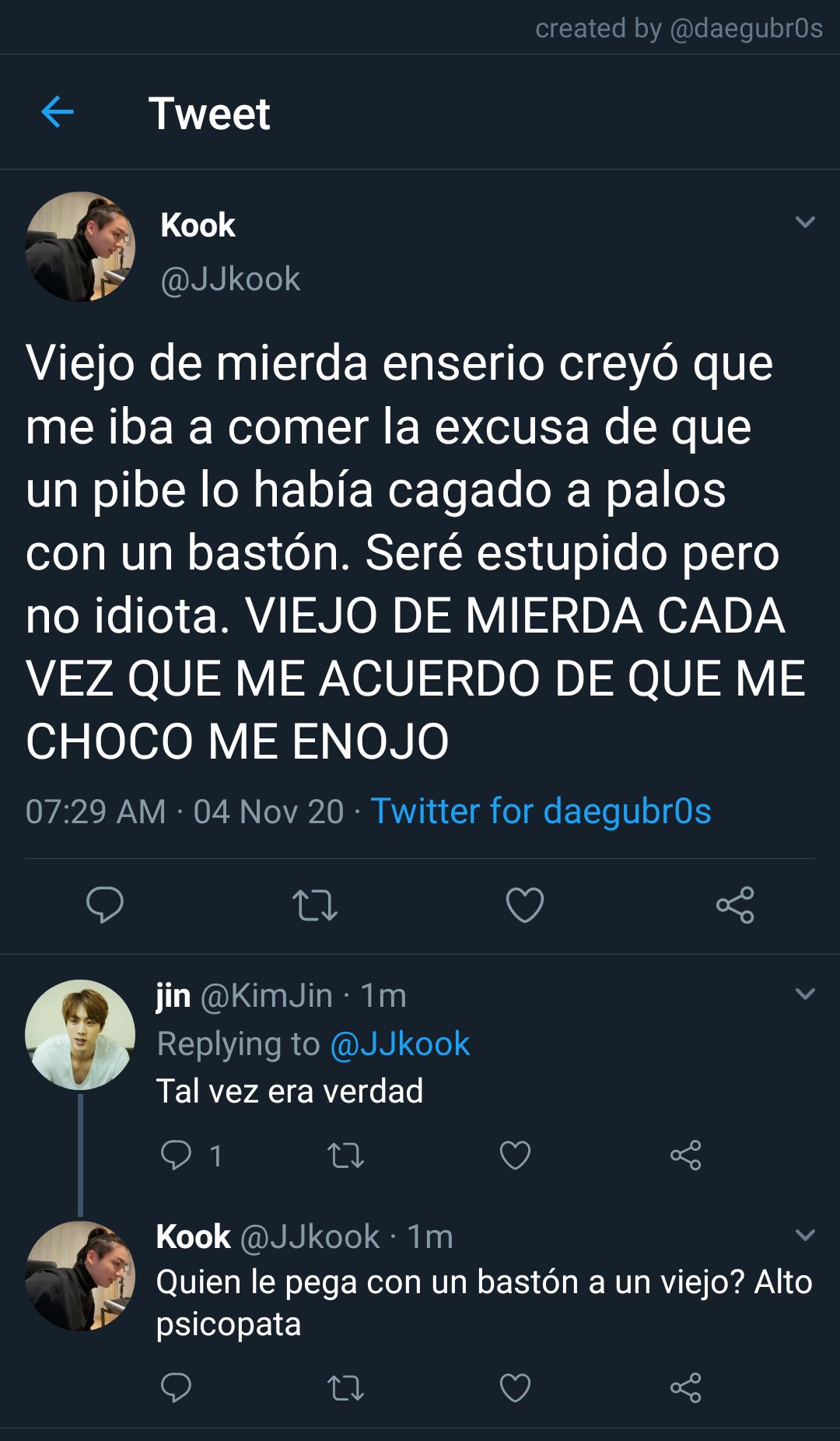
Task: Reply to Kook's "Alto psicopata" tweet
Action: pos(176,1387)
